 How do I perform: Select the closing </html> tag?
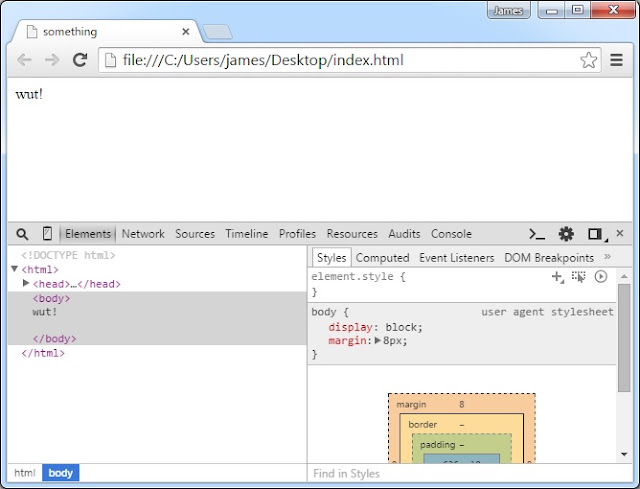click(x=43, y=353)
